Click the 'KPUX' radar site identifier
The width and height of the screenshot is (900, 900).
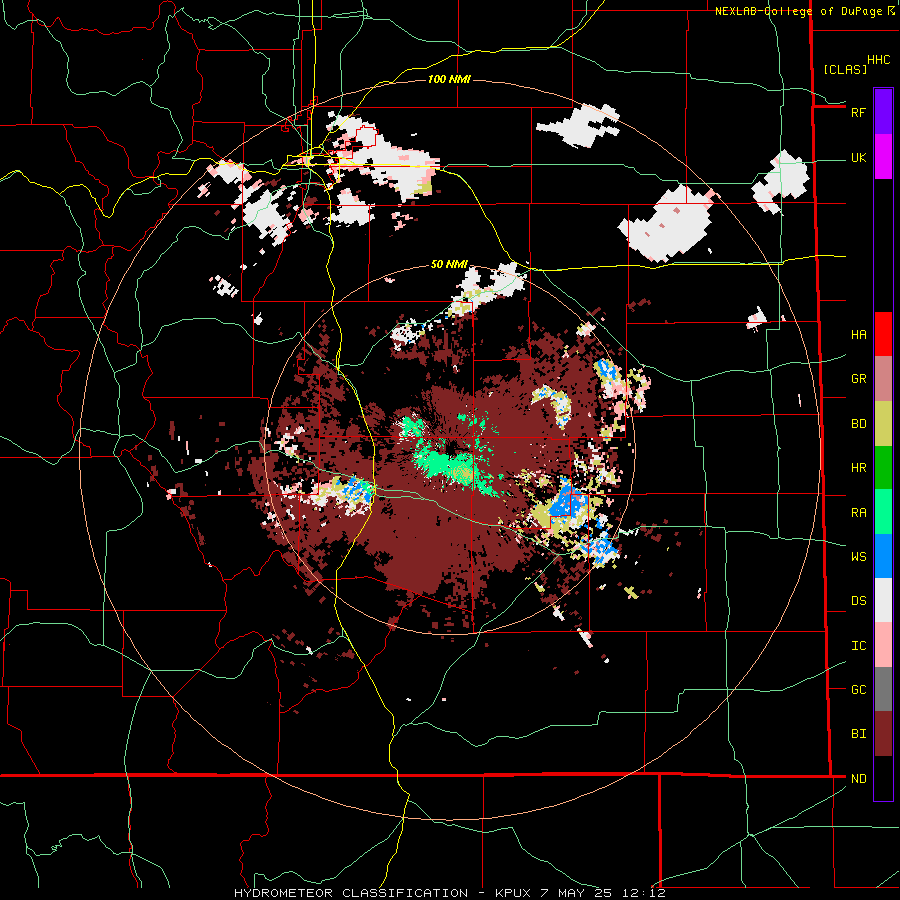pyautogui.click(x=515, y=893)
